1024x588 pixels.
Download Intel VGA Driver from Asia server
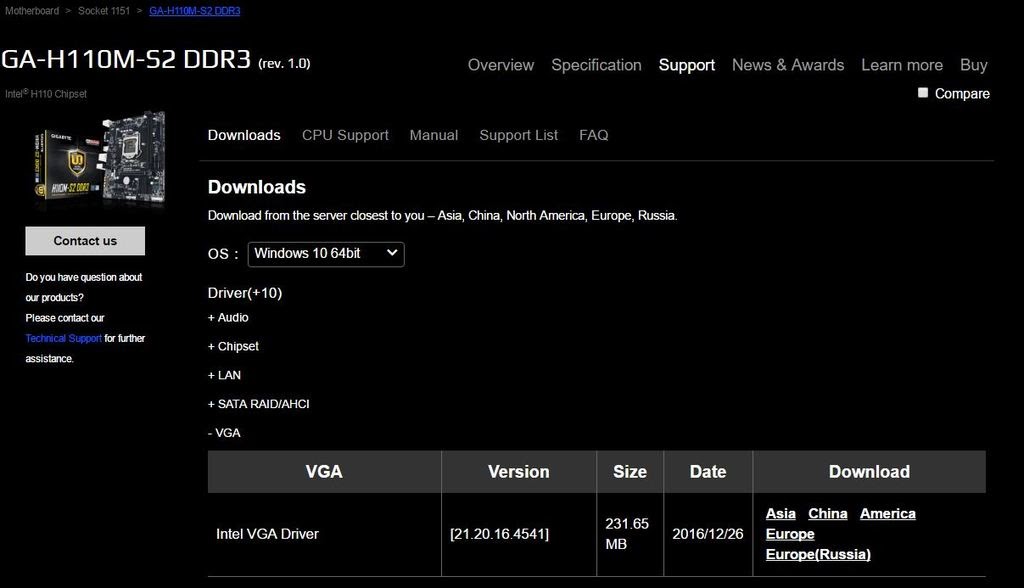[780, 513]
